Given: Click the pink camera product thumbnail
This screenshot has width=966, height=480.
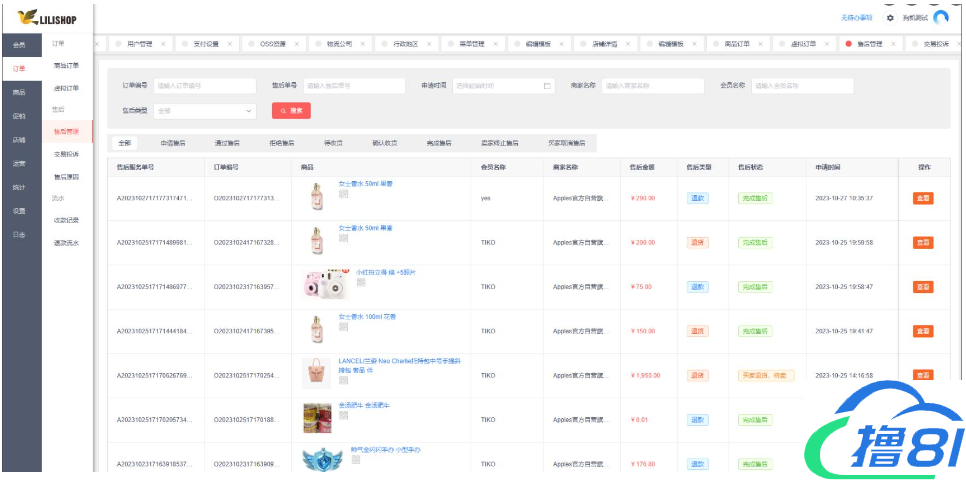Looking at the screenshot, I should (320, 284).
